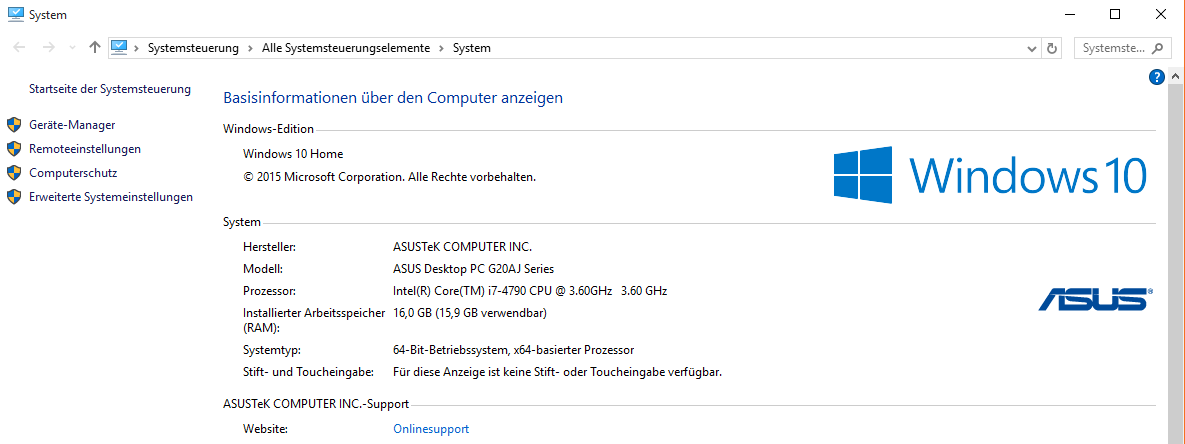
Task: Click the magnifier icon in the search box
Action: [x=1158, y=48]
